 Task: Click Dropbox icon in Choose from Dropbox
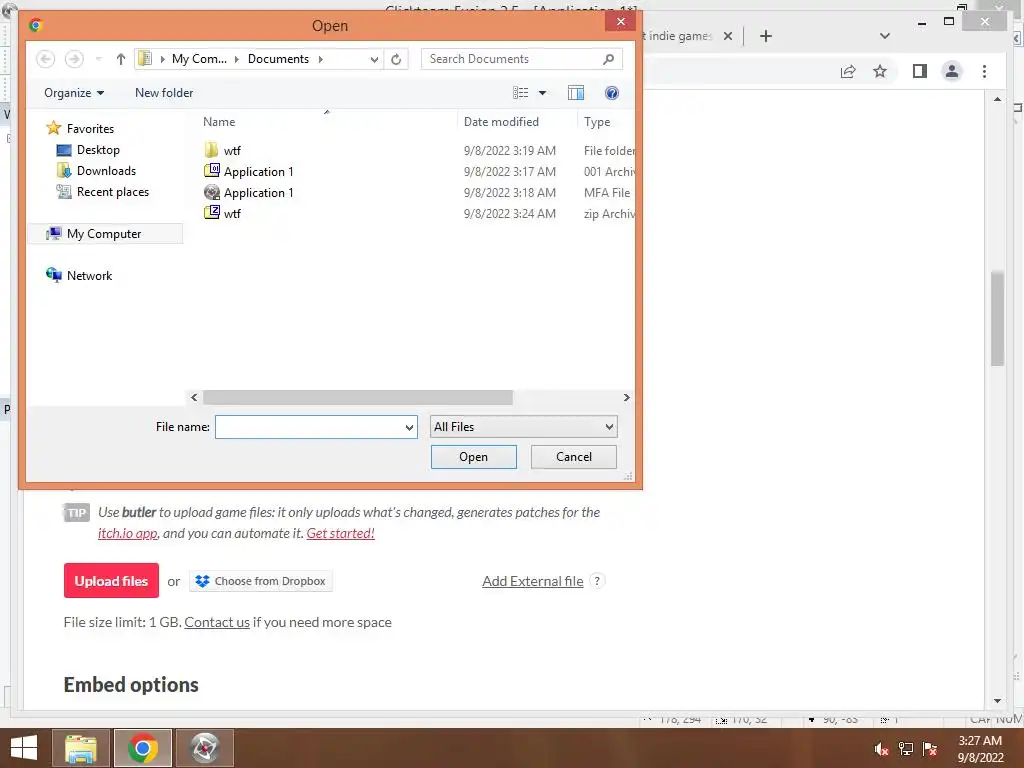click(202, 581)
